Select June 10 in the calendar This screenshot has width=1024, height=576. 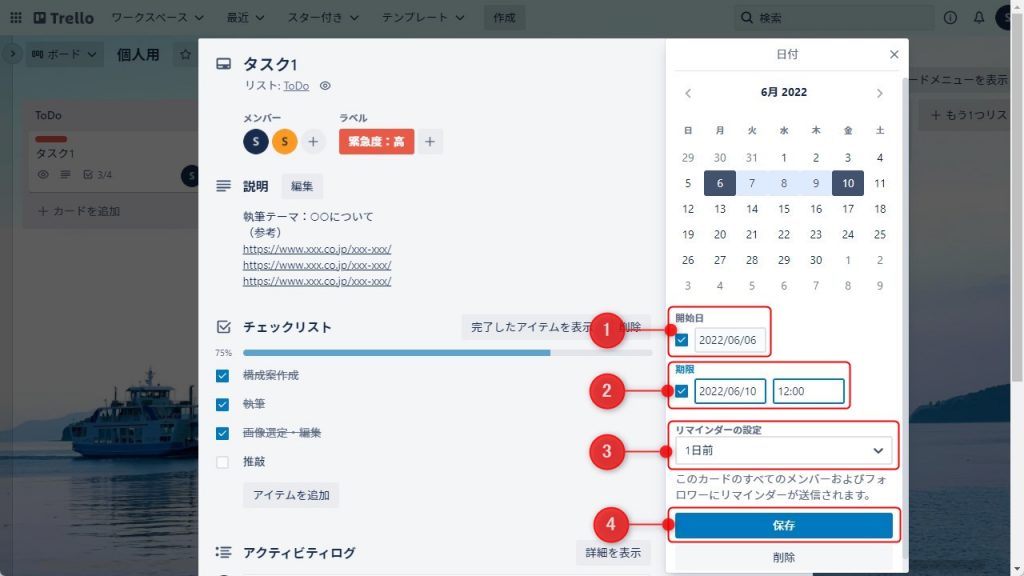[x=848, y=183]
